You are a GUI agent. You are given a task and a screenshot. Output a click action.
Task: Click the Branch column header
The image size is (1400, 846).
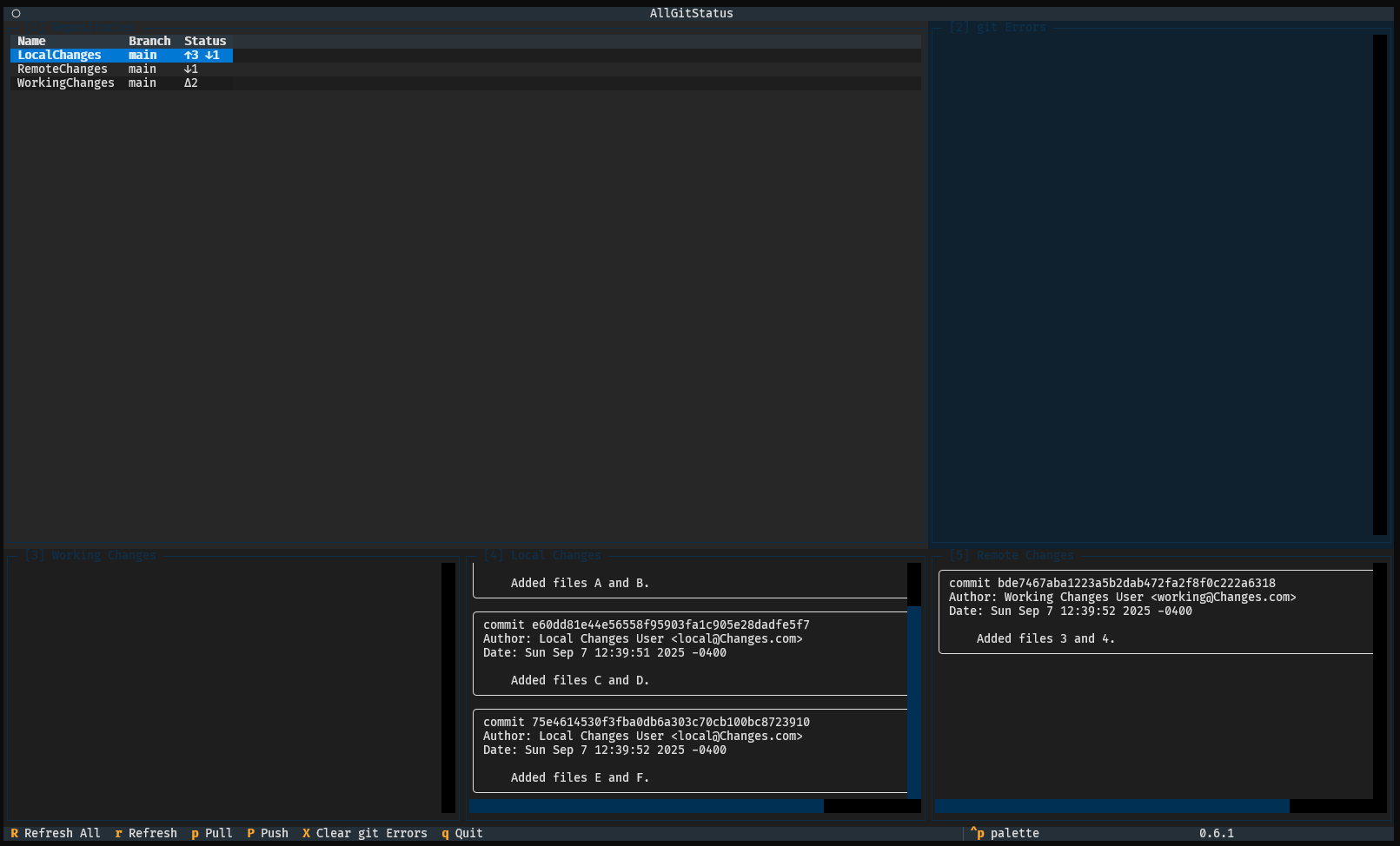(x=149, y=41)
